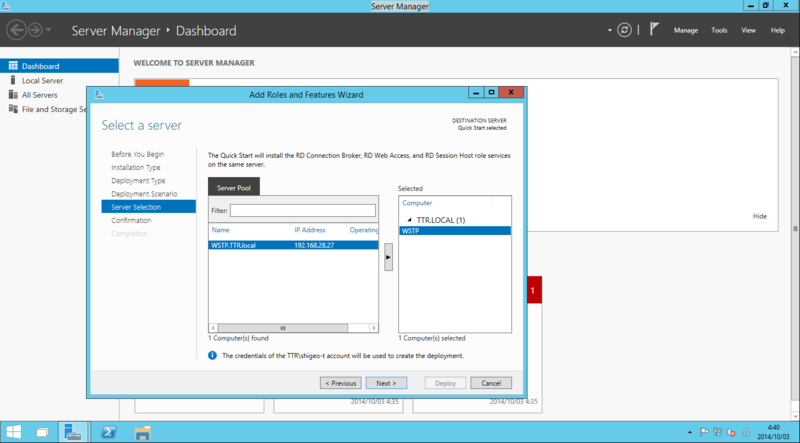Open File Explorer from the taskbar
Screen dimensions: 800x443
(x=142, y=432)
